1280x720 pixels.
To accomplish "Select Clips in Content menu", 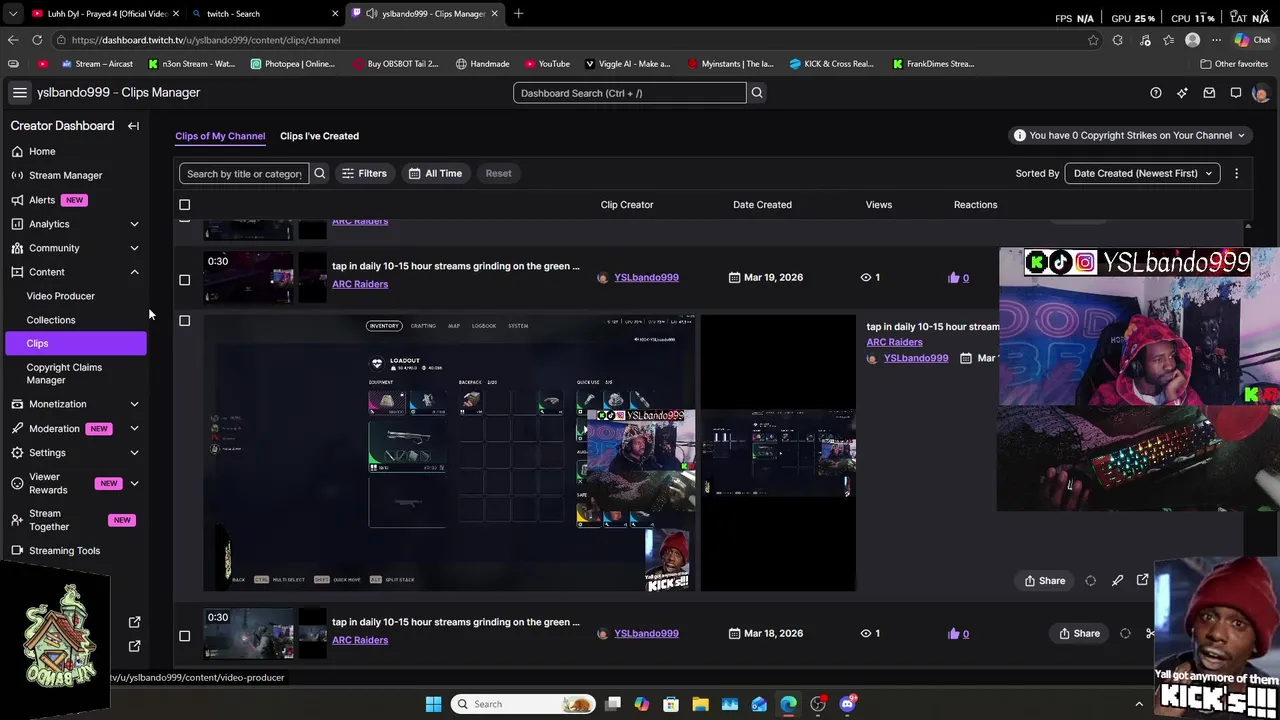I will (x=75, y=343).
